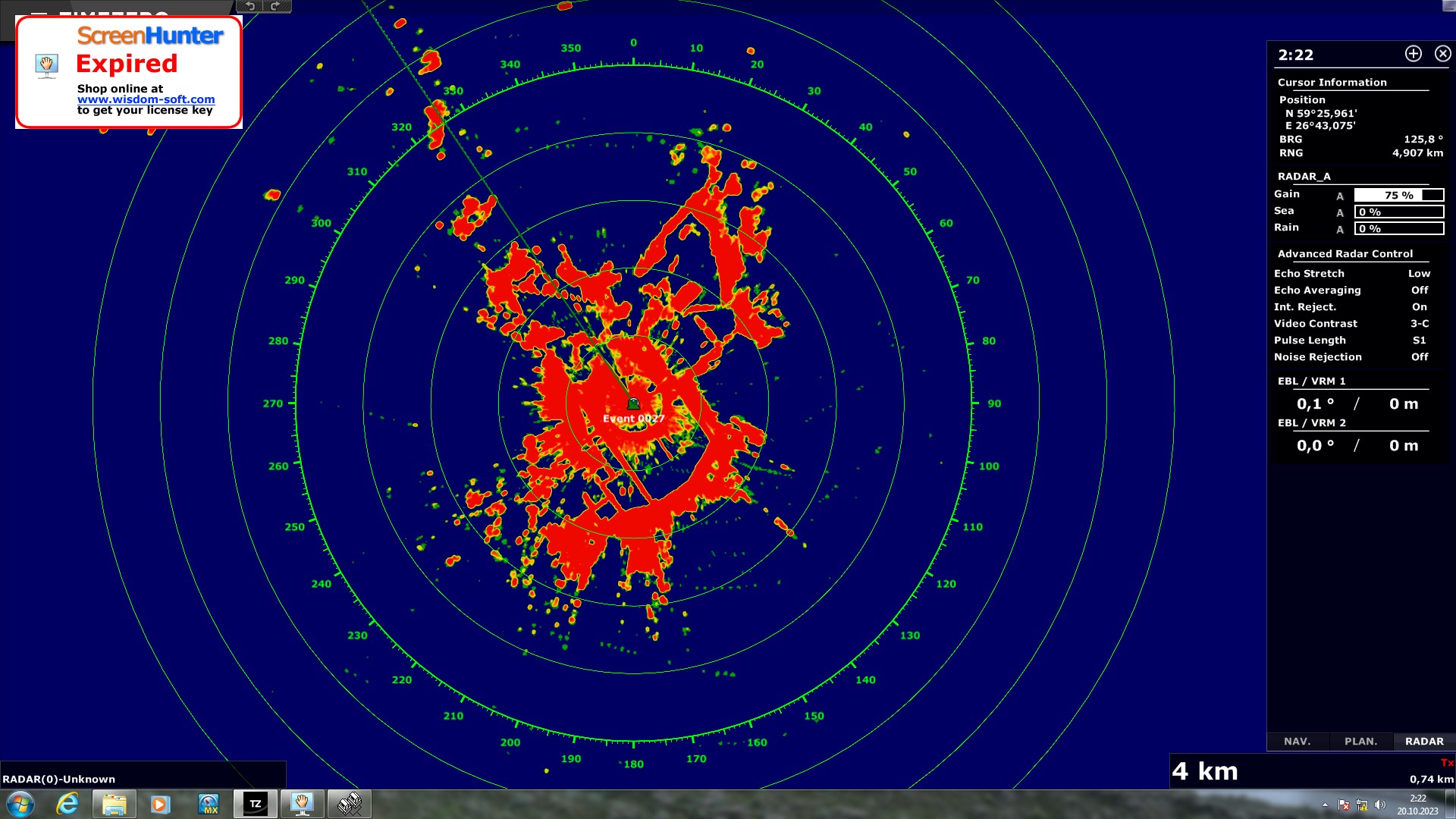Change Echo Stretch Low setting
The height and width of the screenshot is (819, 1456).
point(1419,274)
